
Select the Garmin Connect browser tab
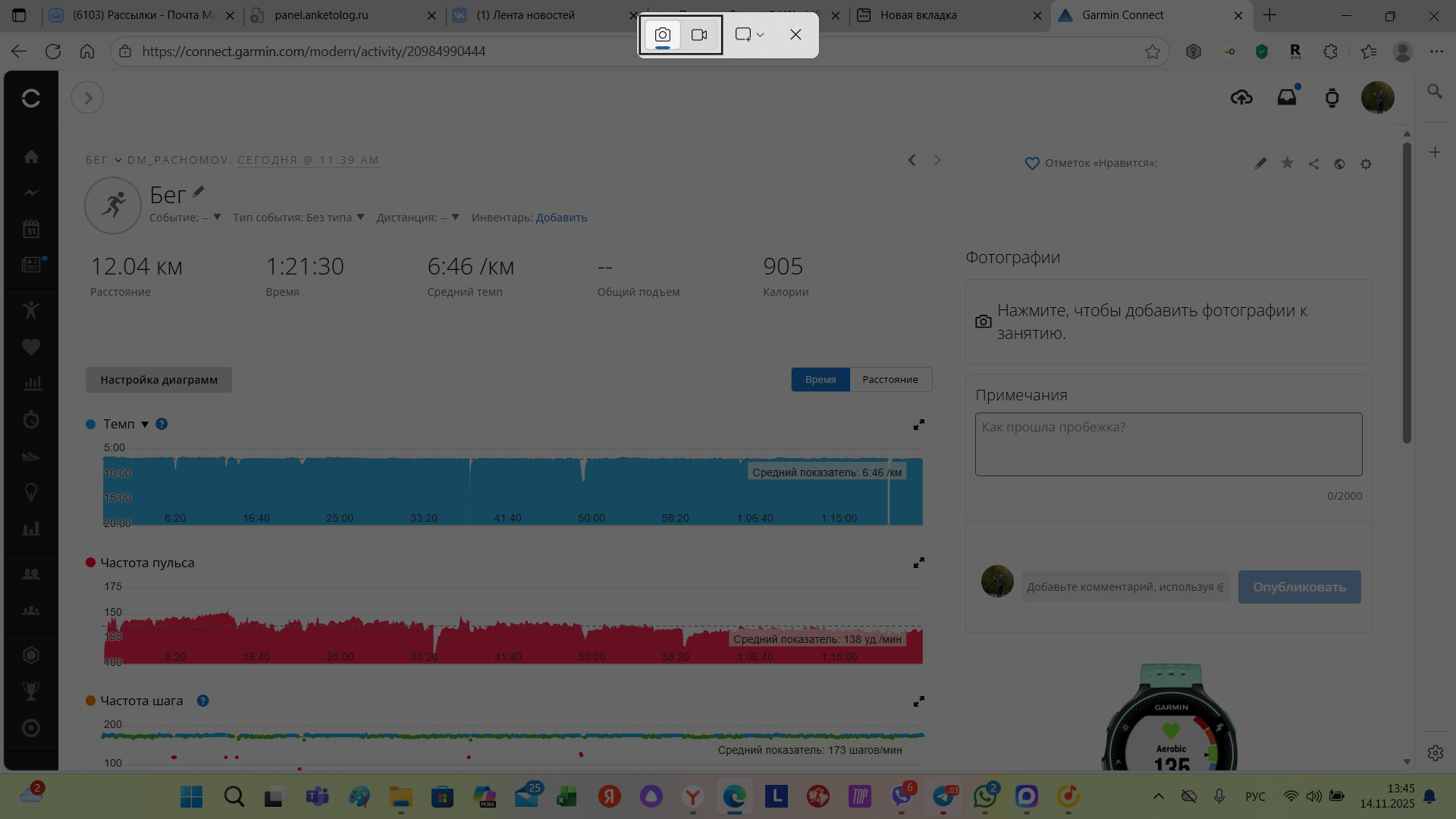coord(1151,15)
